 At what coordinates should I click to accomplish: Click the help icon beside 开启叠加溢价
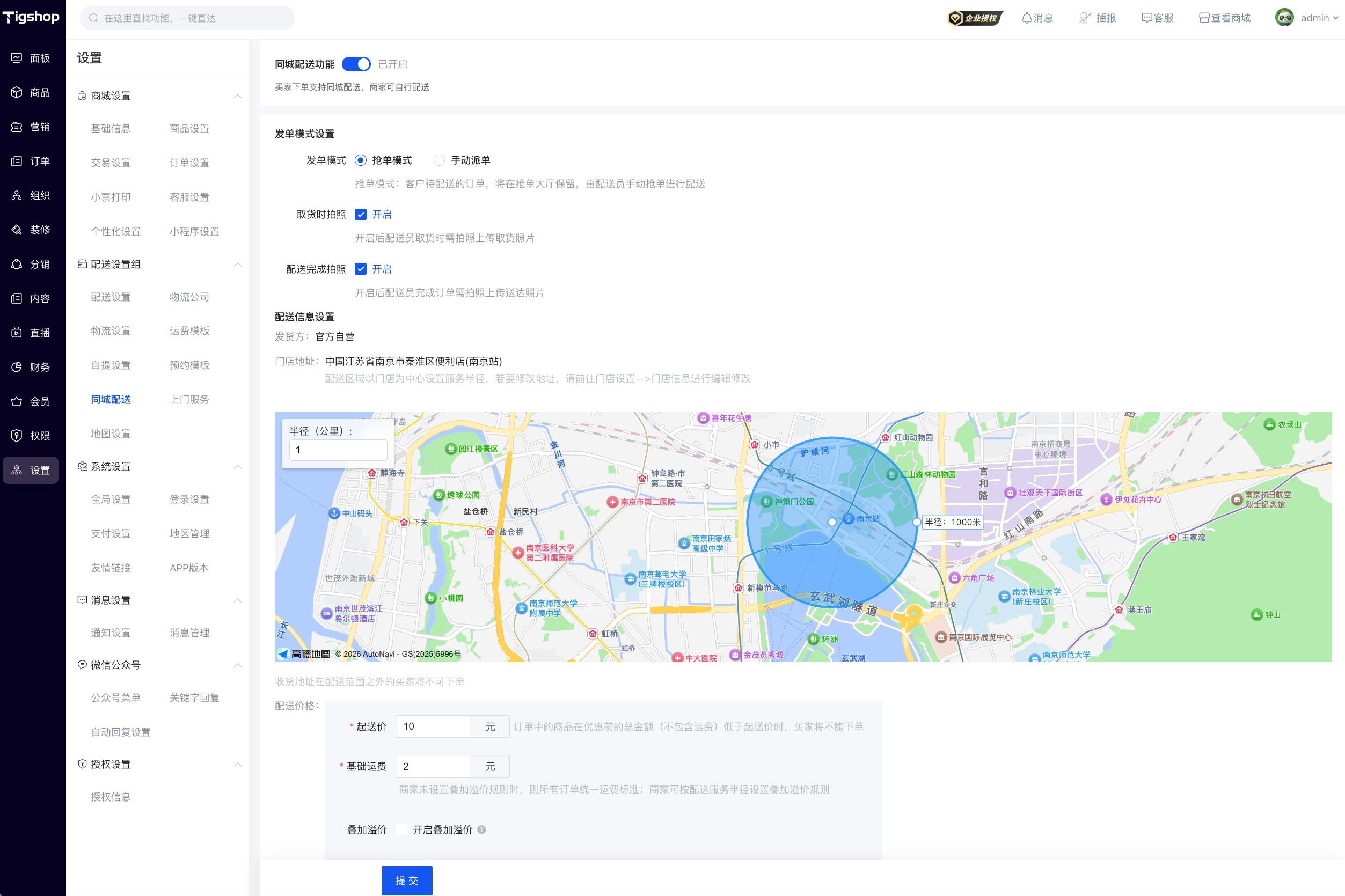(x=481, y=829)
